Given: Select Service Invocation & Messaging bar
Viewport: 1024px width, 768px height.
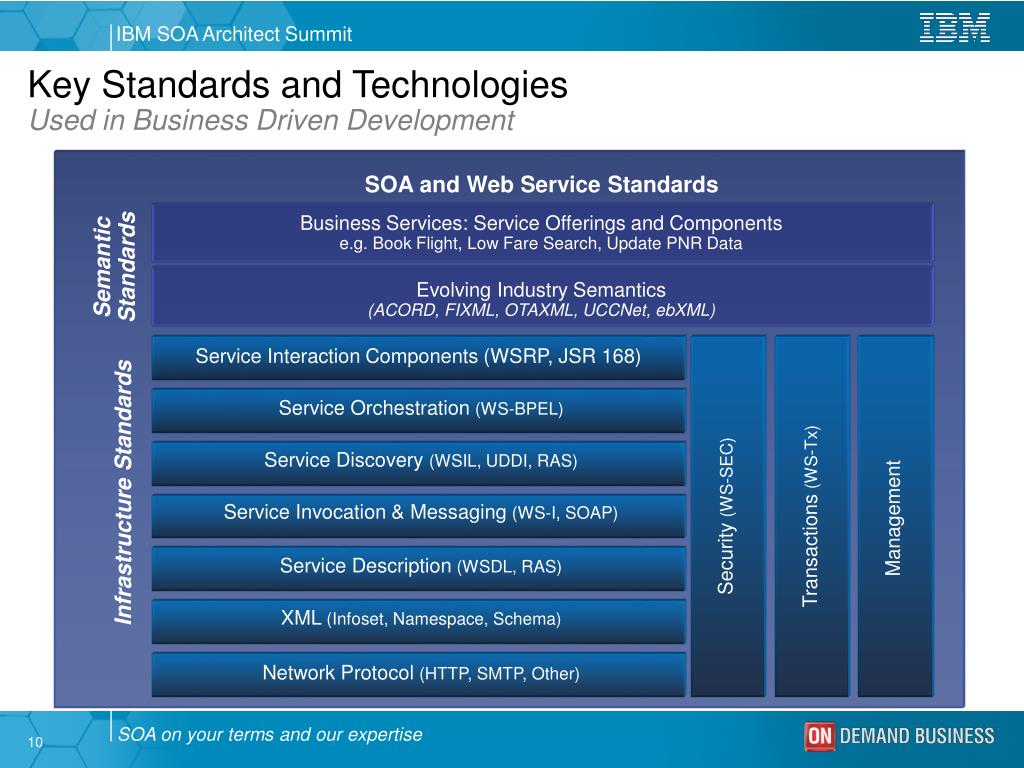Looking at the screenshot, I should pyautogui.click(x=419, y=515).
